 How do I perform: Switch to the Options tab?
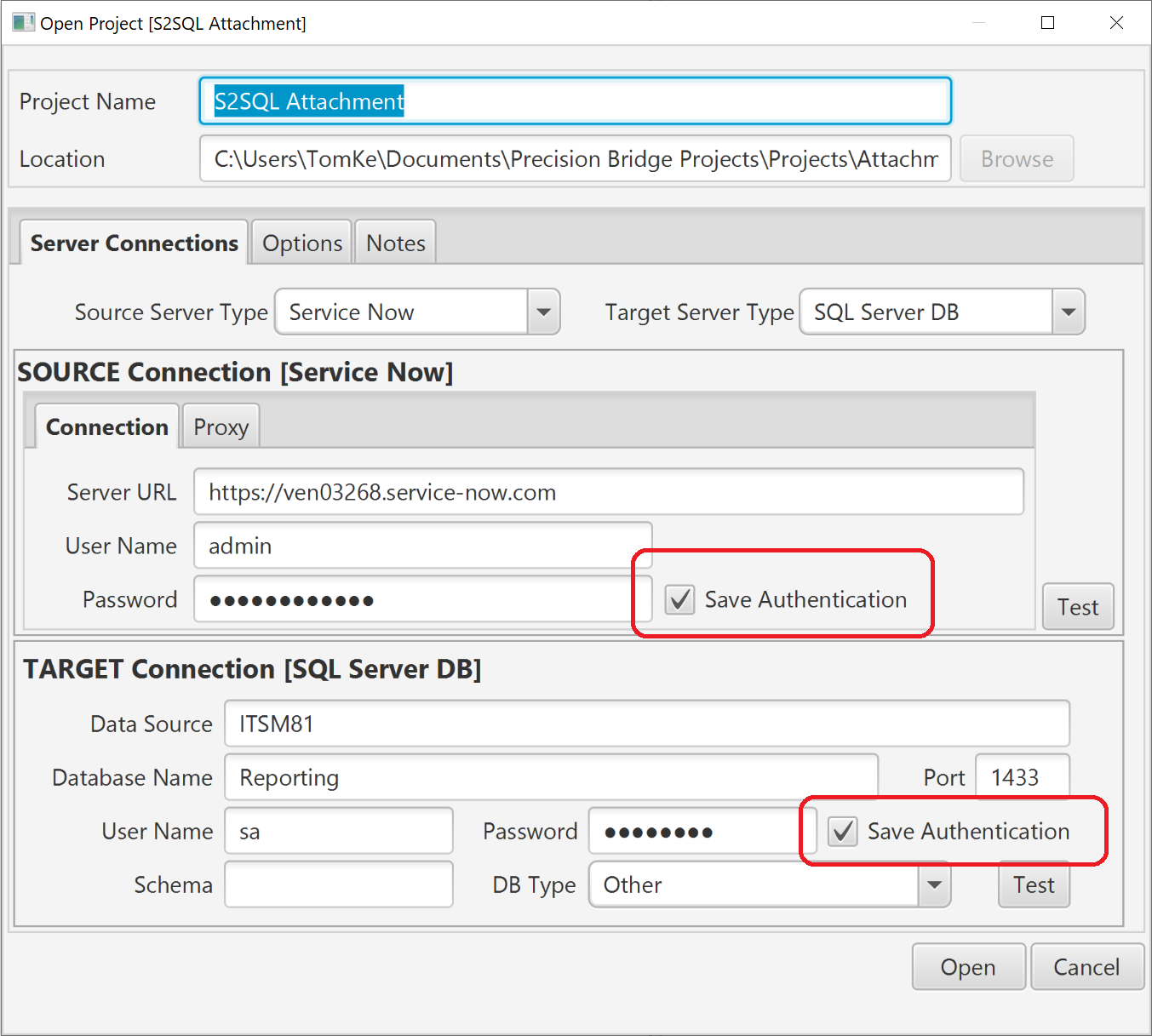pyautogui.click(x=302, y=243)
